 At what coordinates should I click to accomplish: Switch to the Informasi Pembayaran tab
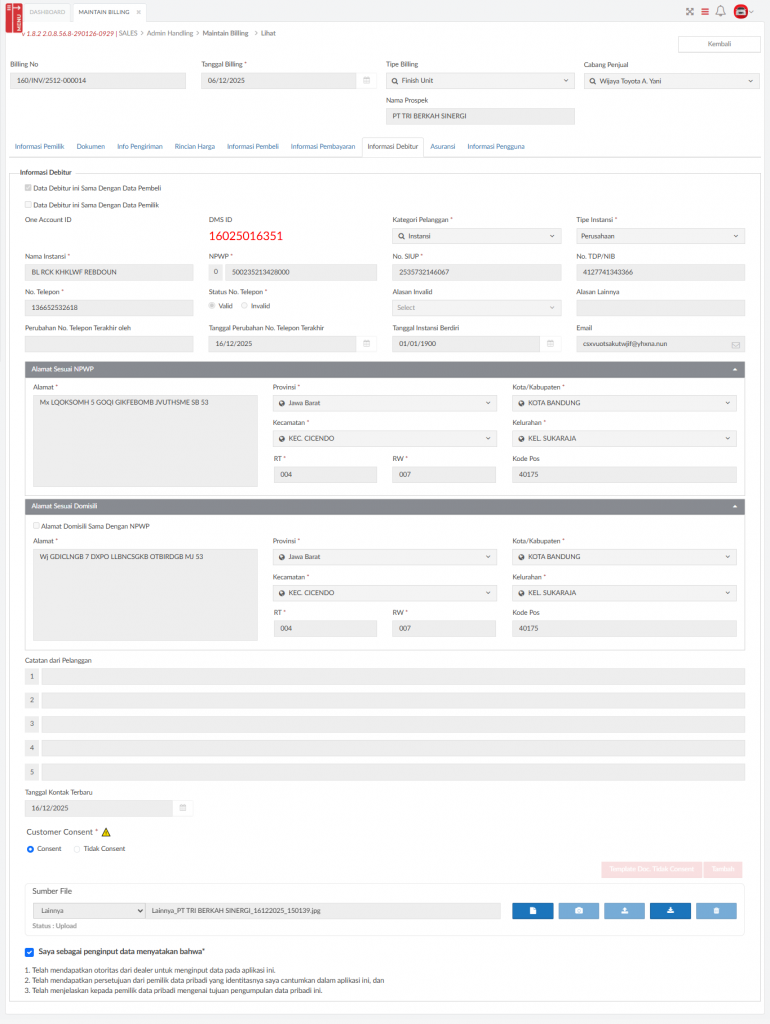(x=323, y=147)
